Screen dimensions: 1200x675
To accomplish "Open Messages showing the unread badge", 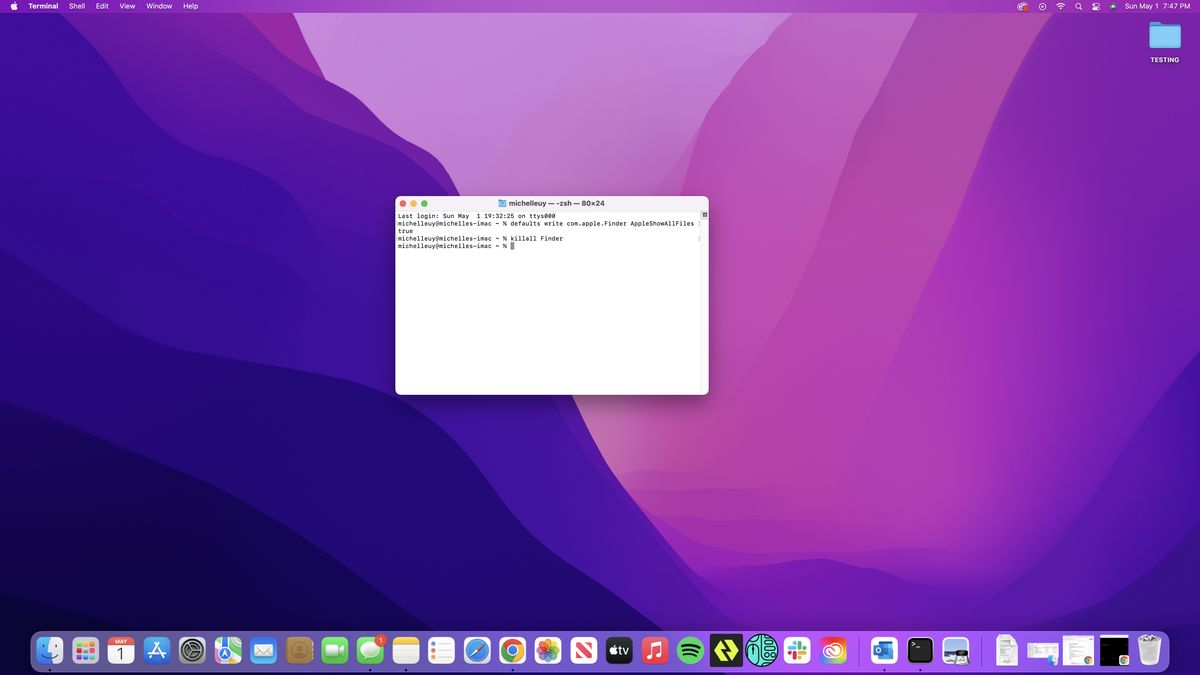I will point(370,650).
